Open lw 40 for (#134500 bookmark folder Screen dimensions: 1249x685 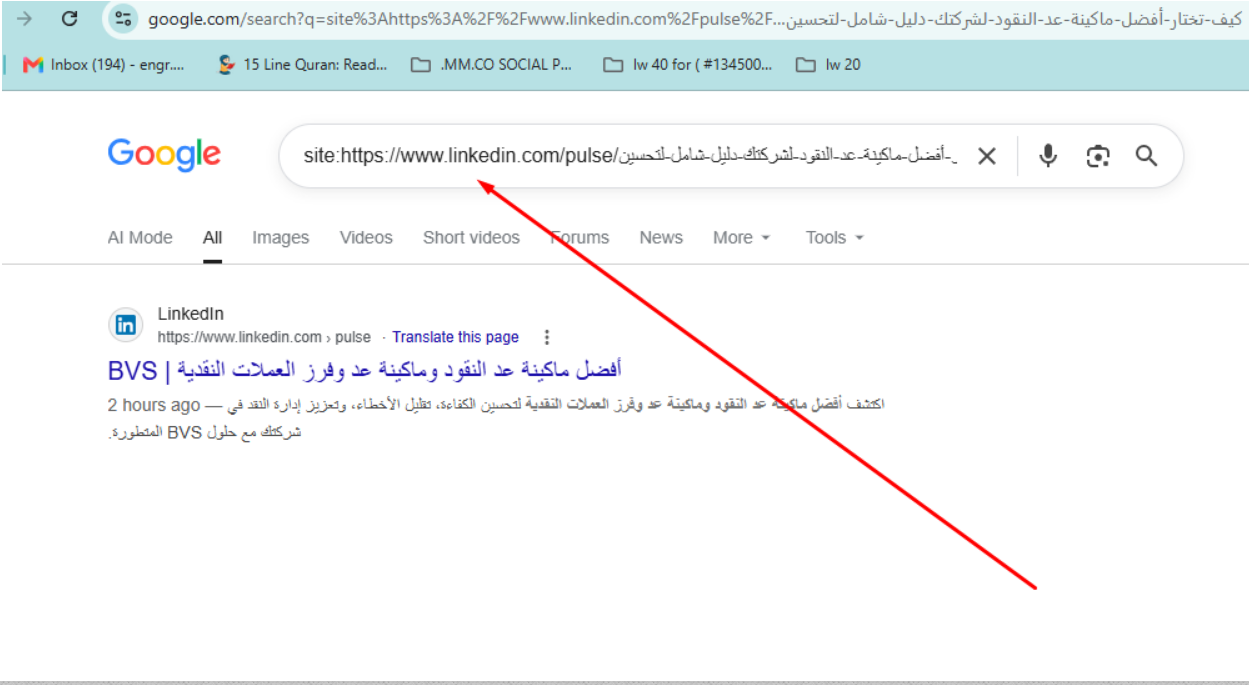point(688,64)
